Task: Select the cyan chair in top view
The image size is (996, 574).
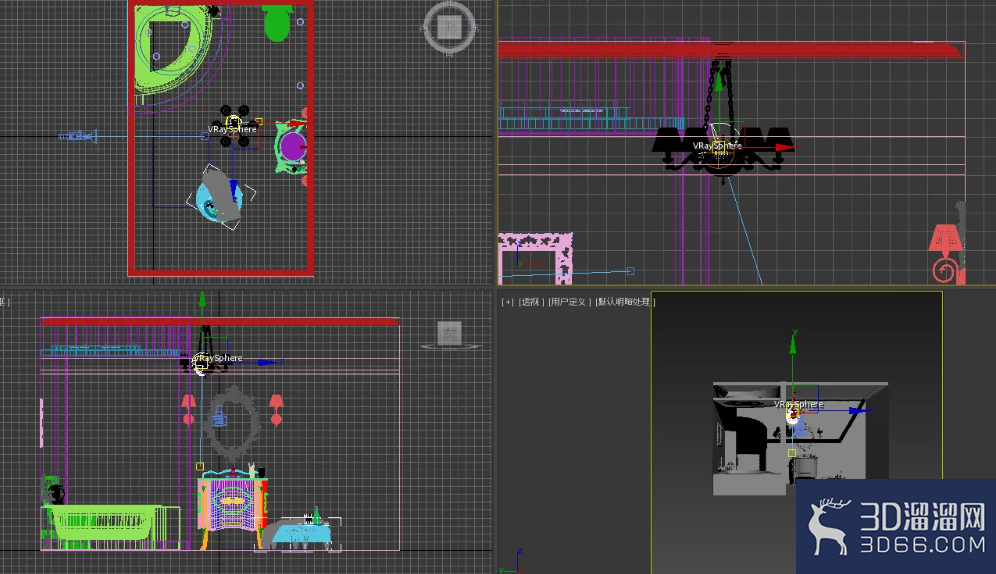Action: coord(220,197)
